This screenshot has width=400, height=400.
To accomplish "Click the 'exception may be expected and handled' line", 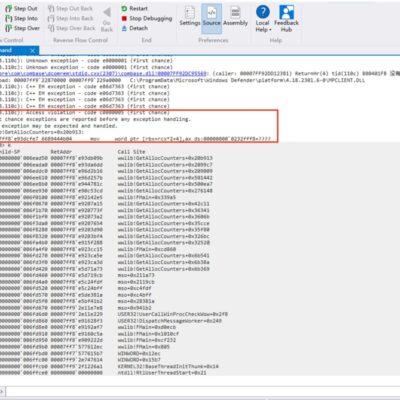I will click(59, 126).
